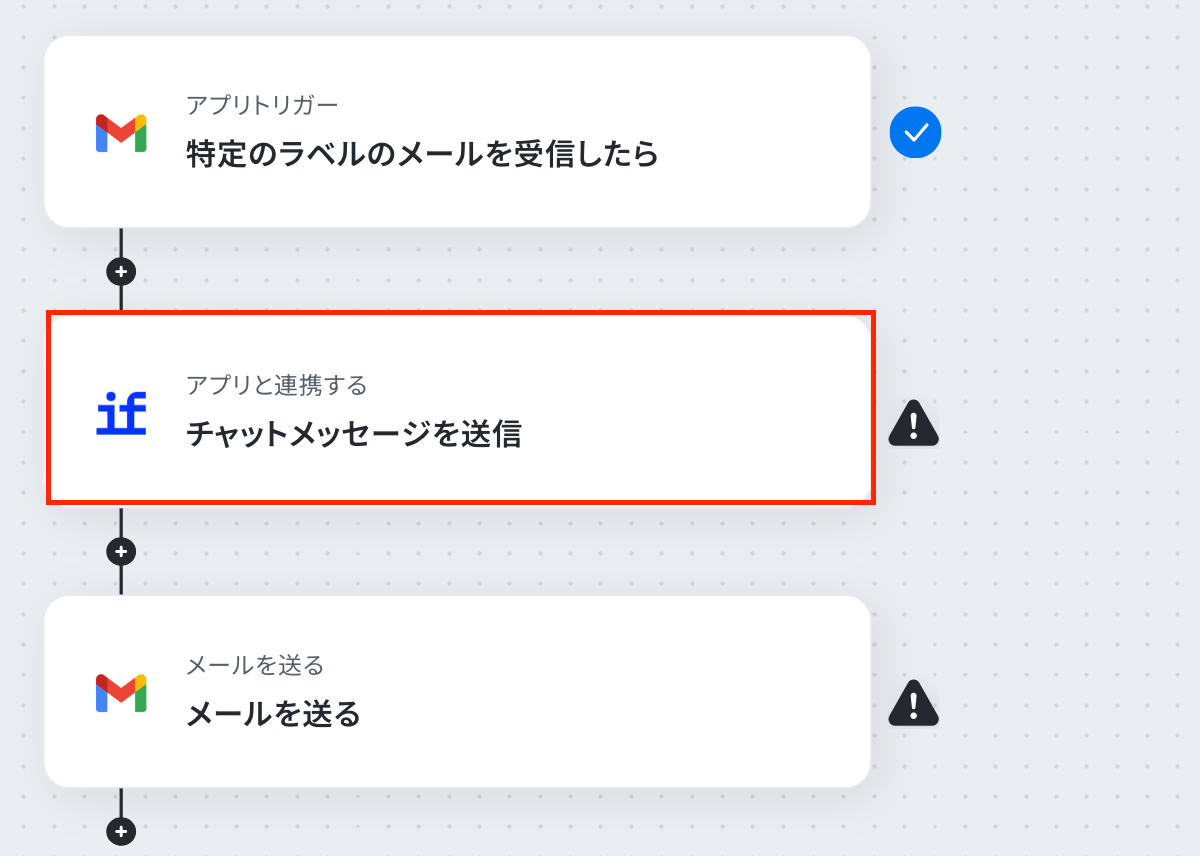The height and width of the screenshot is (856, 1200).
Task: Click the アプリトリガー label
Action: 262,105
